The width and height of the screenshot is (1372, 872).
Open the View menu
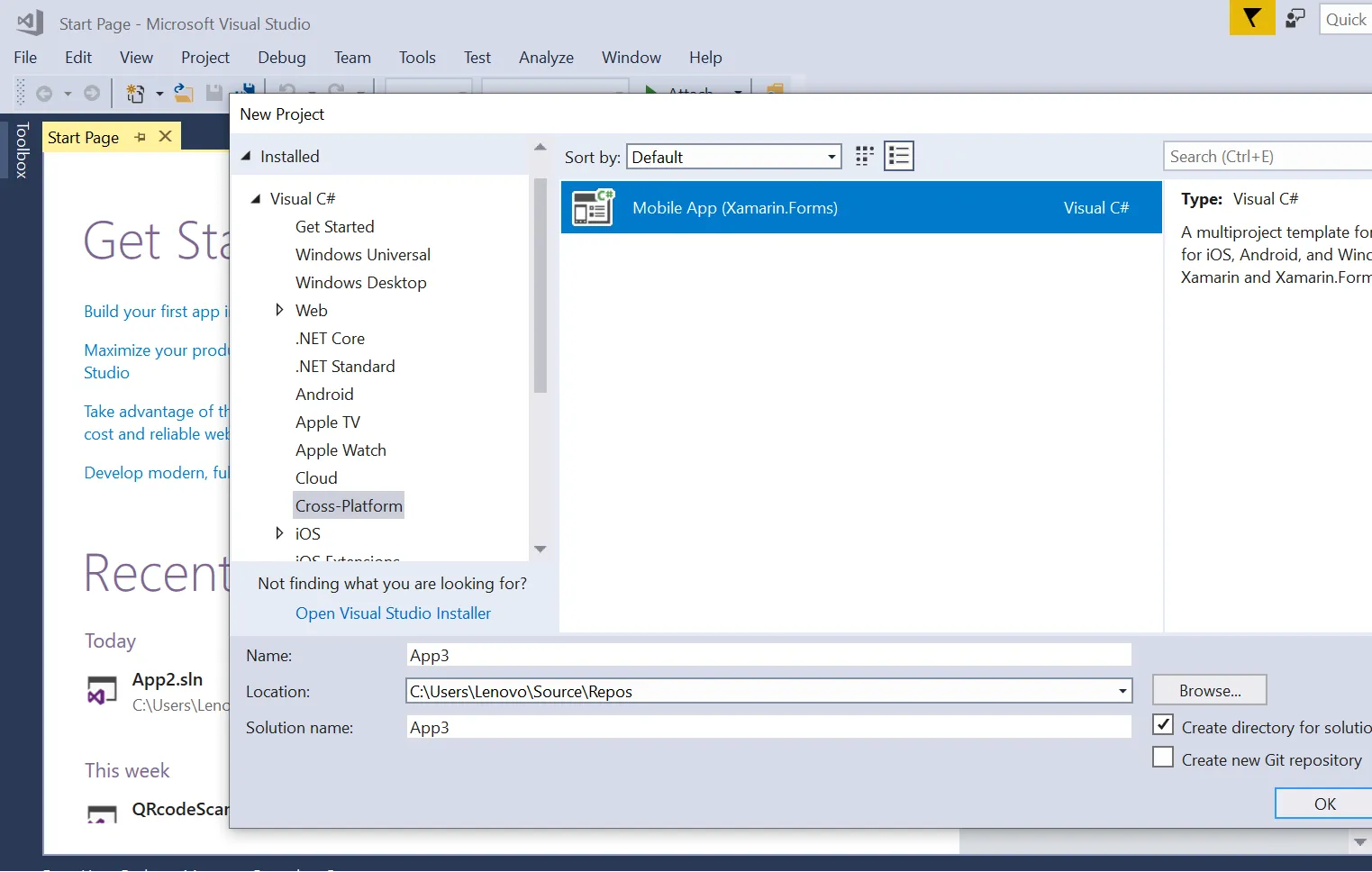click(136, 57)
